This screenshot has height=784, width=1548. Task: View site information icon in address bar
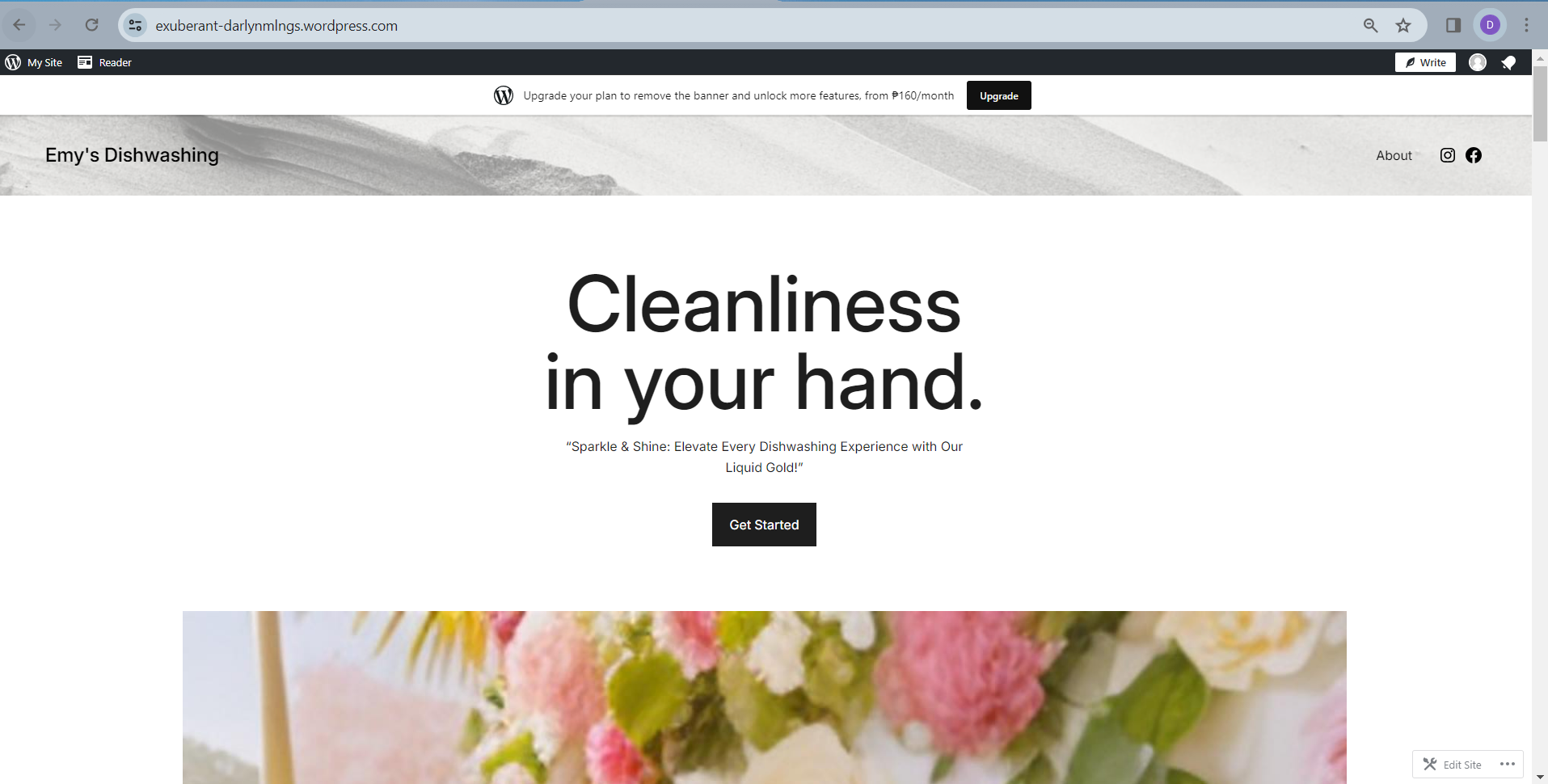point(136,25)
